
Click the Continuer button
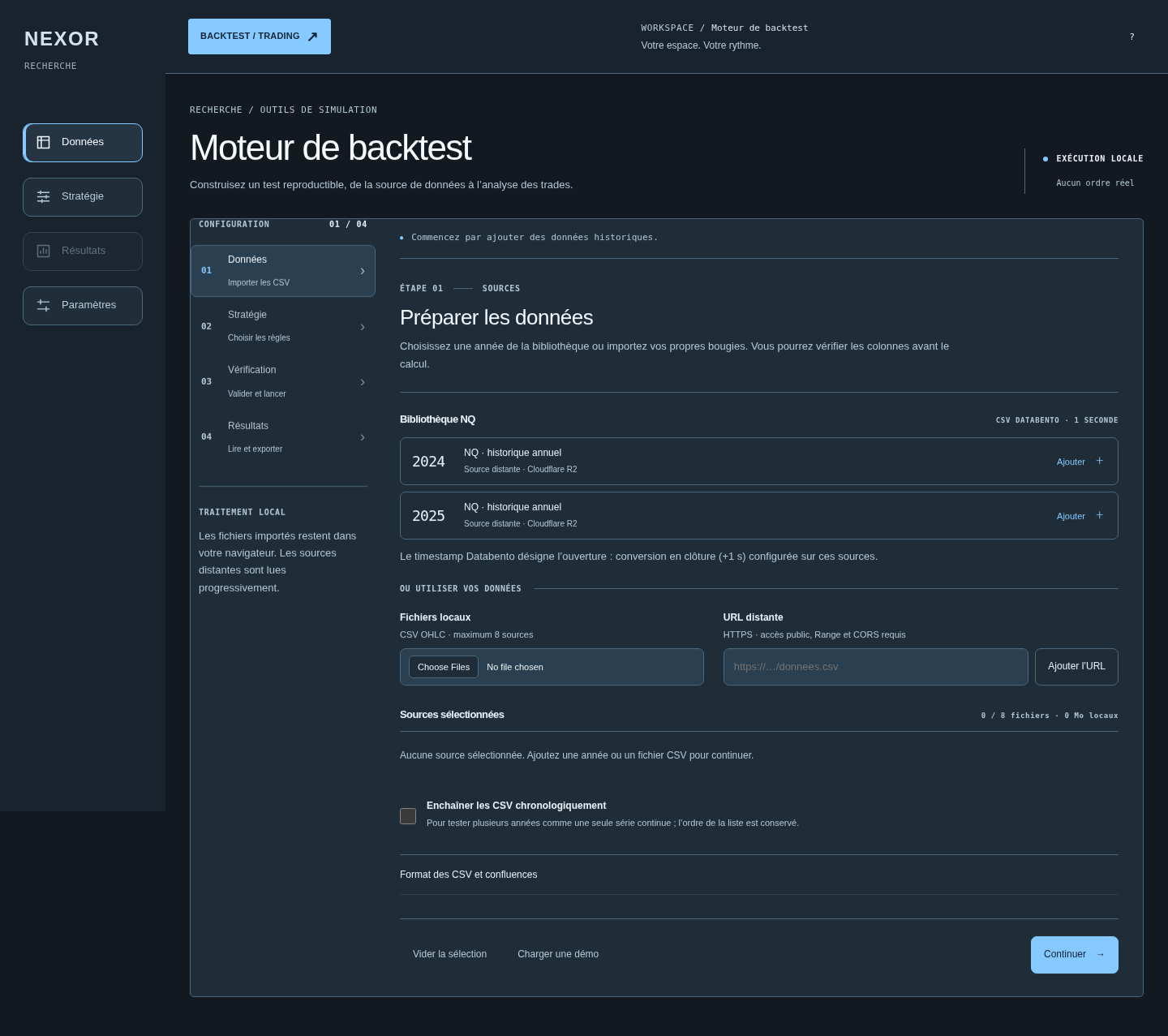[x=1075, y=955]
